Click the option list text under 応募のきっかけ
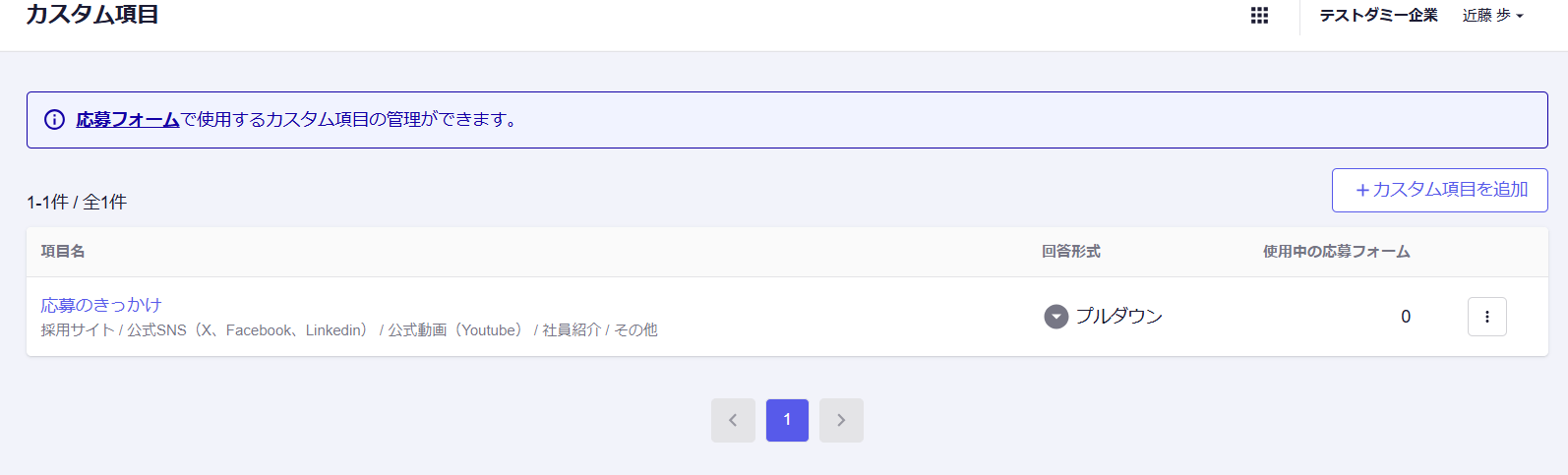 point(349,330)
